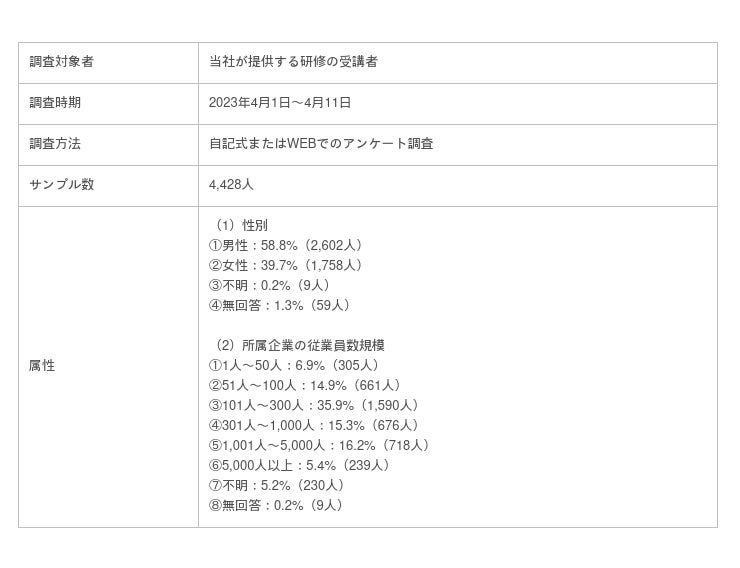This screenshot has height=568, width=740.
Task: Select the sample count 4,428人
Action: point(232,185)
